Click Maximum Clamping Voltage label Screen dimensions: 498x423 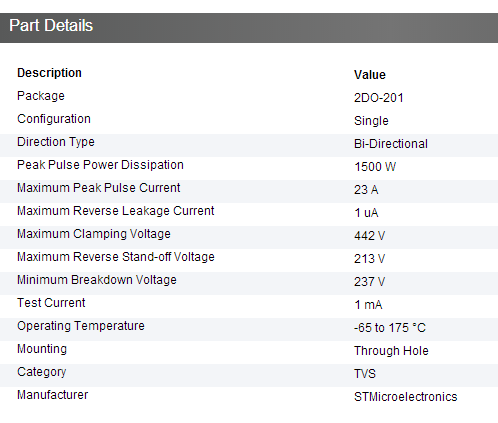[94, 234]
